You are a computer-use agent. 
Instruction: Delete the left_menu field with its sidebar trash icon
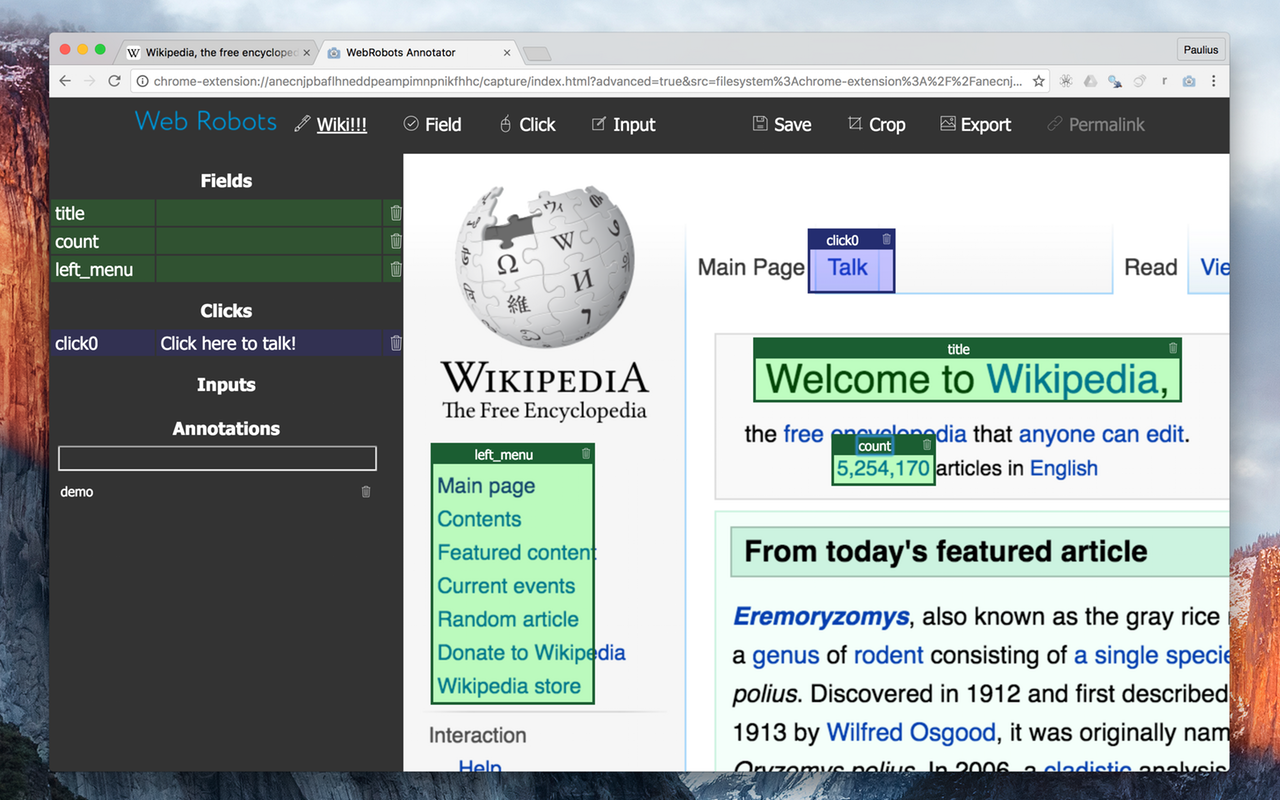pyautogui.click(x=396, y=269)
